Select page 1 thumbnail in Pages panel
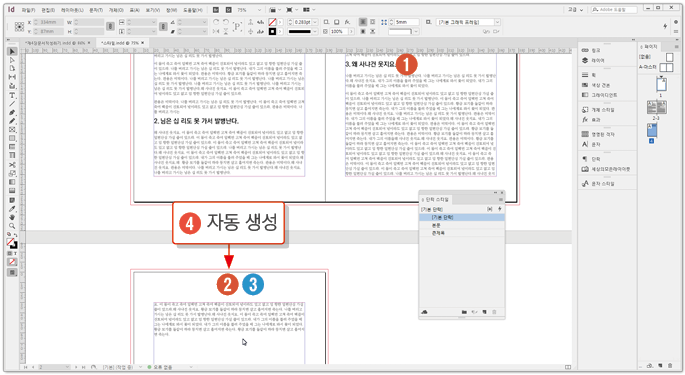Screen dimensions: 685x375 click(x=661, y=84)
